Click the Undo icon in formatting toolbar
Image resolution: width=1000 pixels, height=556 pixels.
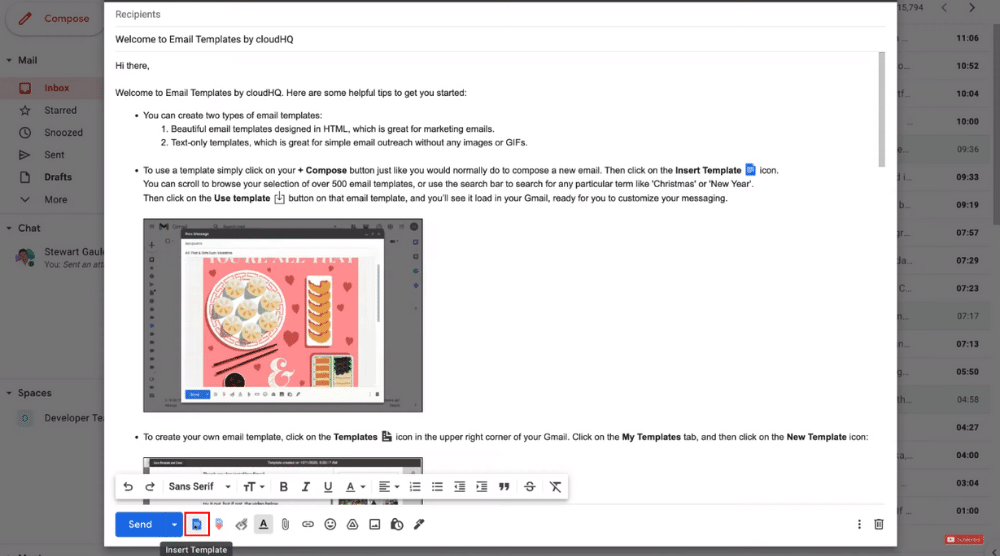point(128,486)
